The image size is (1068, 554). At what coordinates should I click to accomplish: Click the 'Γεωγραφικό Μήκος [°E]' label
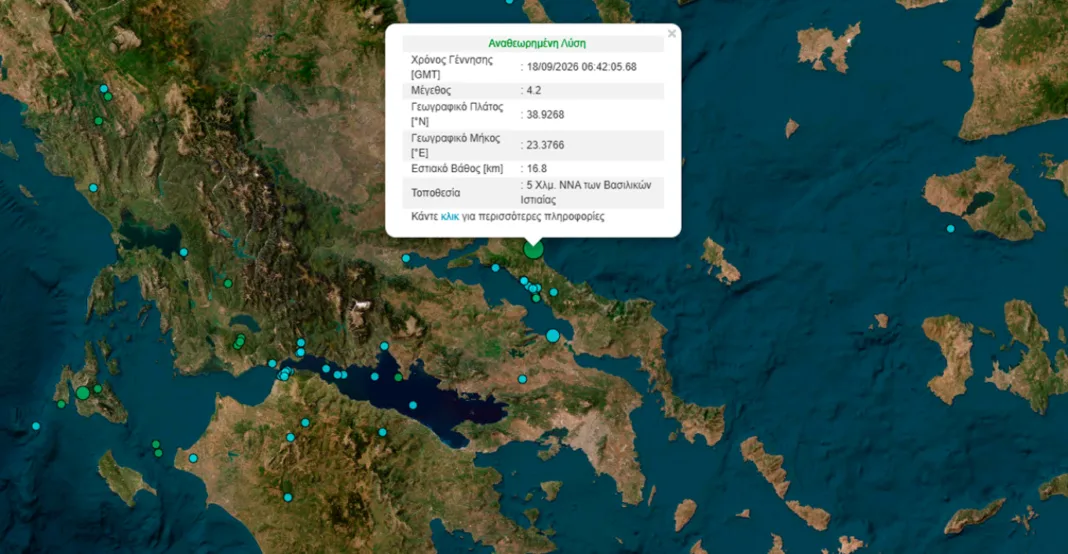click(x=456, y=145)
